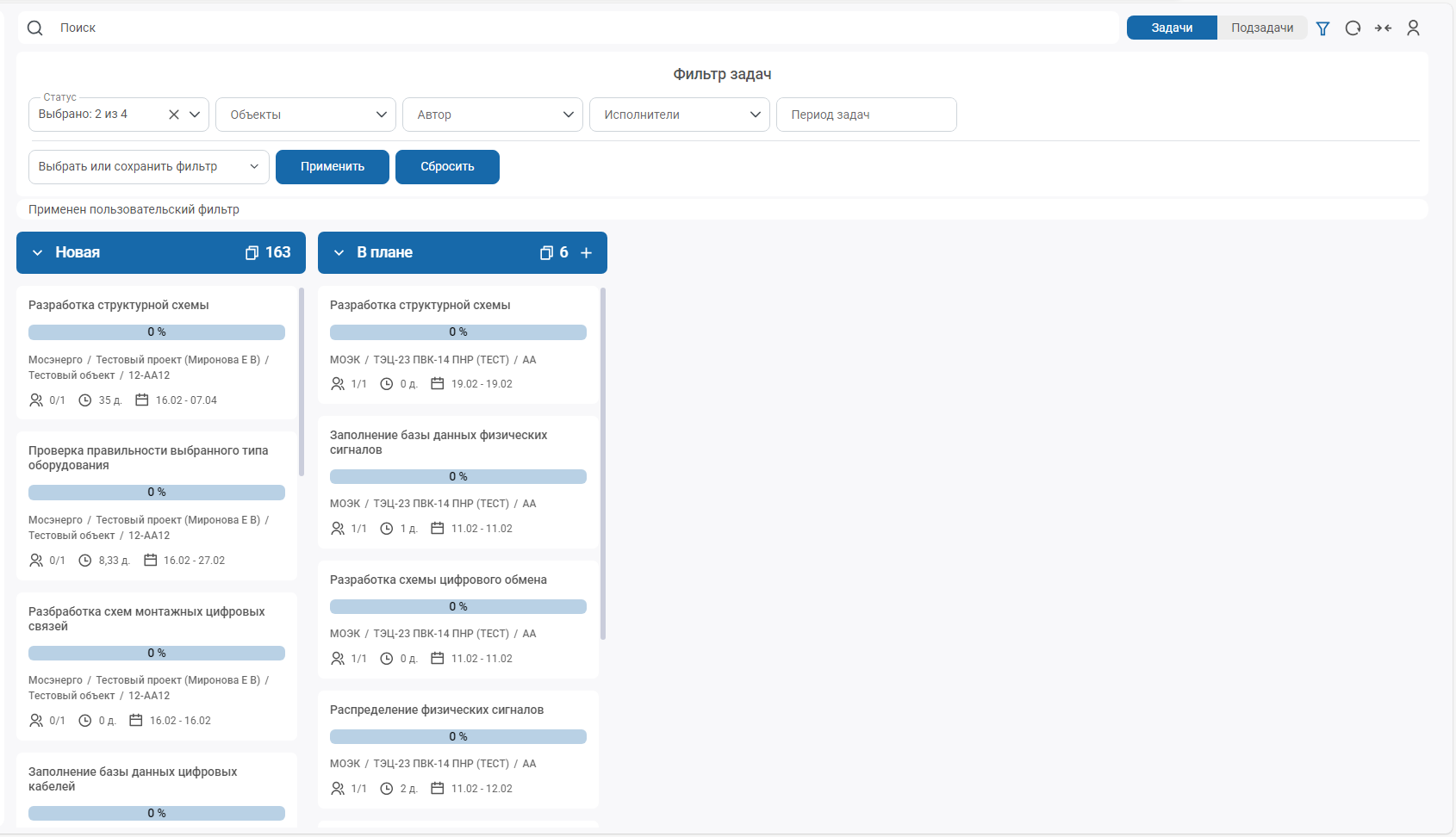Switch to the Задачи view

(1172, 28)
